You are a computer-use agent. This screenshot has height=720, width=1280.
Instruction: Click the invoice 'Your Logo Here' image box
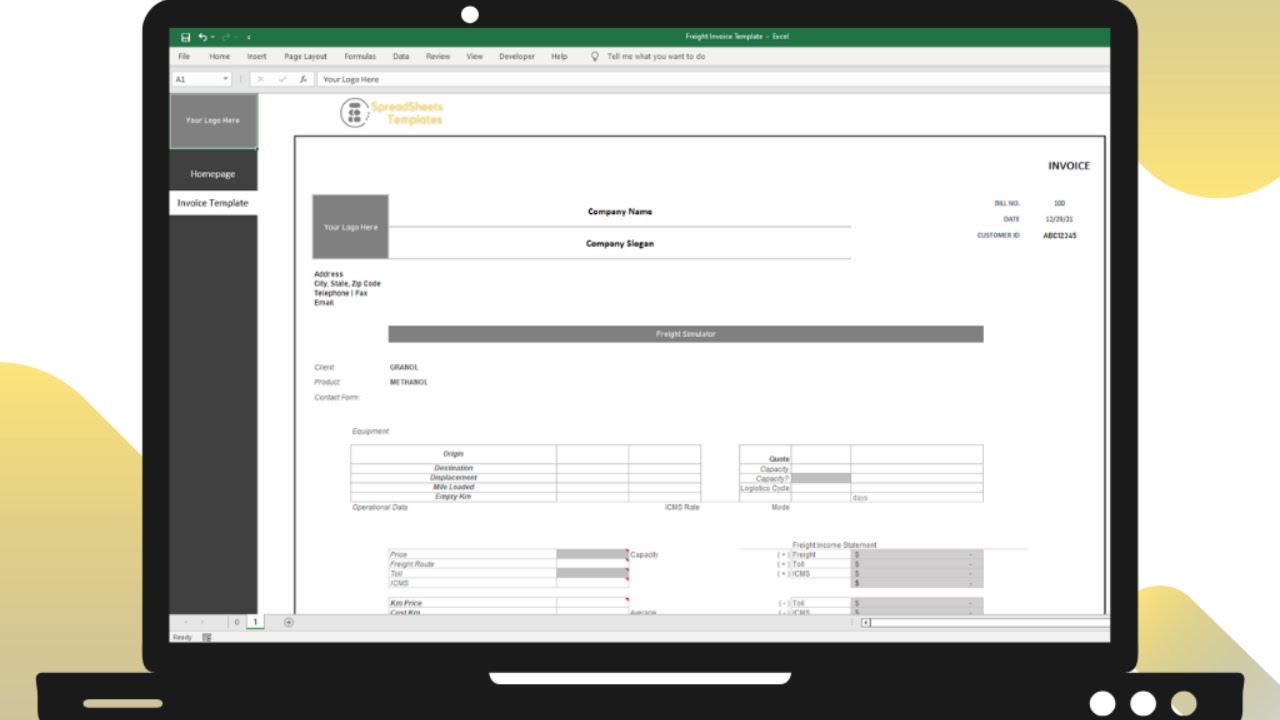[x=350, y=227]
